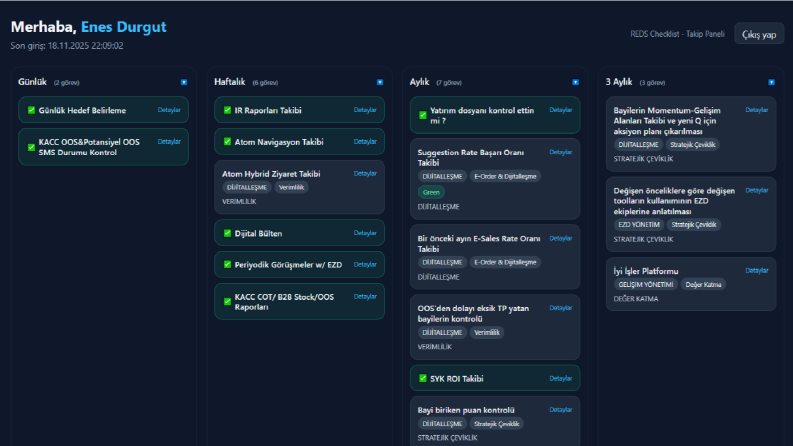Uncheck the Günlük Hedef Belirleme checkbox
793x446 pixels.
pyautogui.click(x=31, y=110)
